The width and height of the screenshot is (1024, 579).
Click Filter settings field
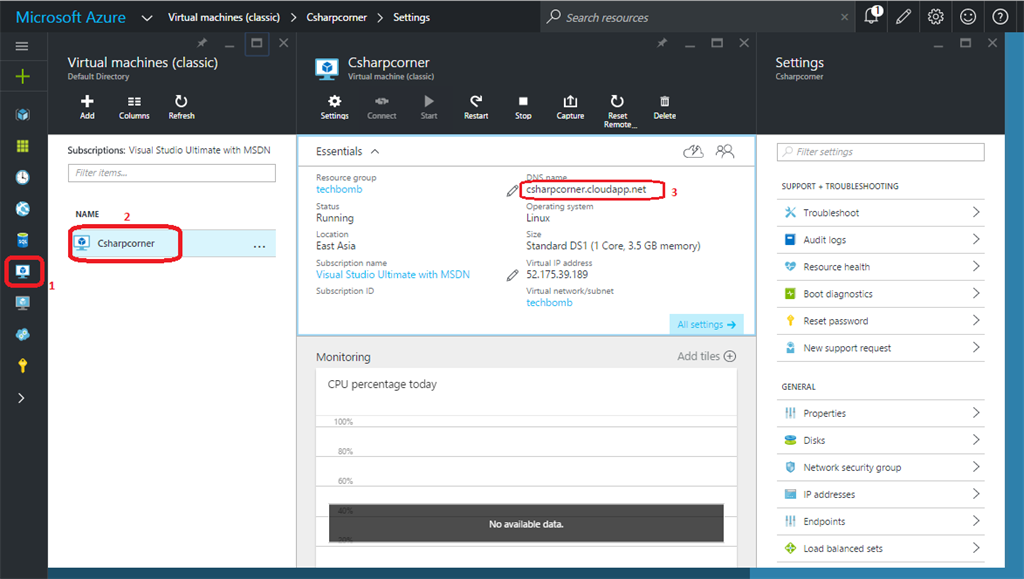(880, 152)
